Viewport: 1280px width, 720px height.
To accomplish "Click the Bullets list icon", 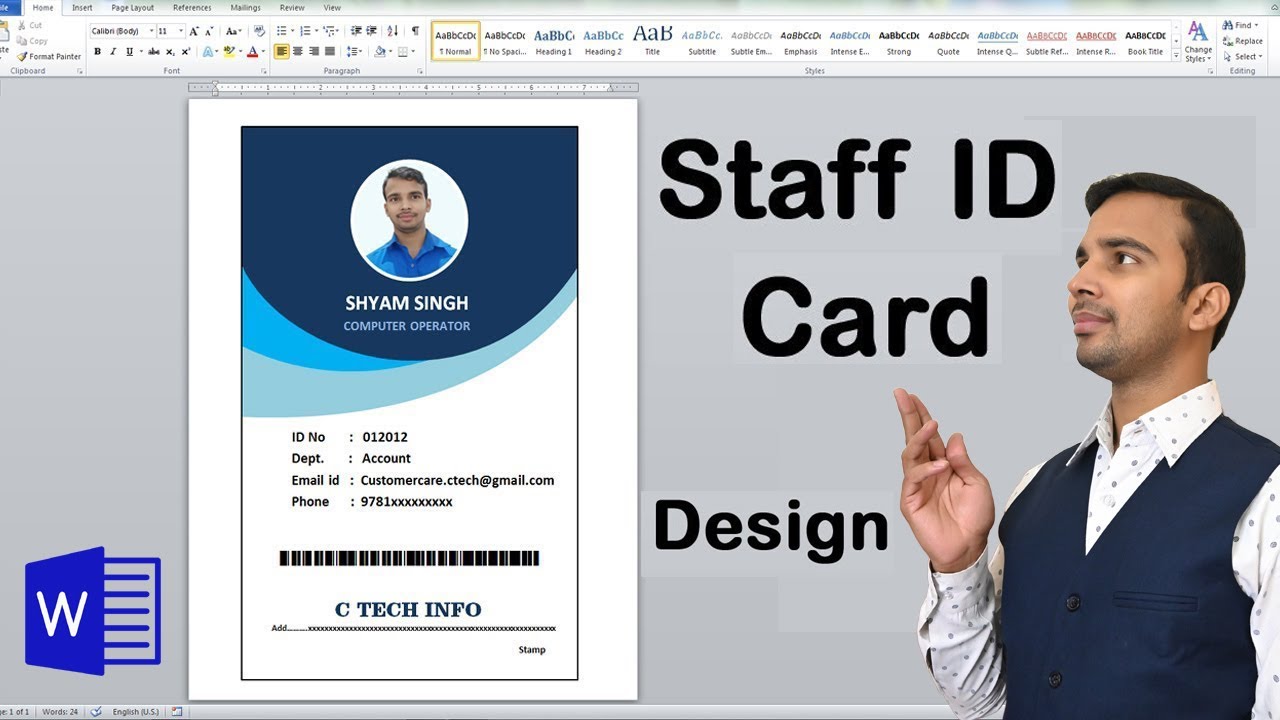I will coord(282,31).
